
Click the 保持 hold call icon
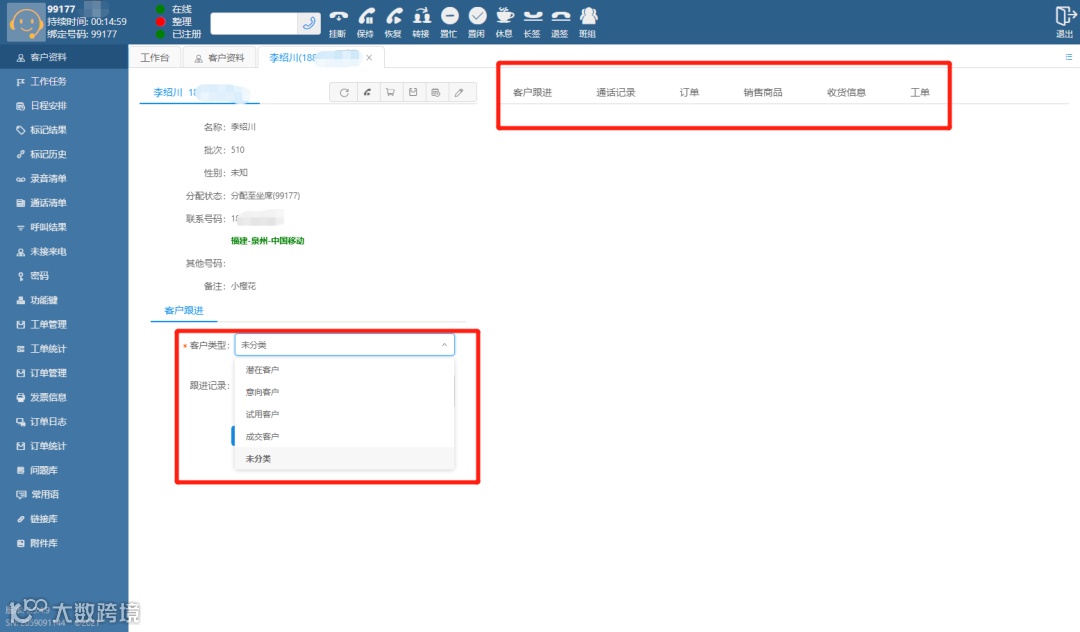tap(366, 16)
